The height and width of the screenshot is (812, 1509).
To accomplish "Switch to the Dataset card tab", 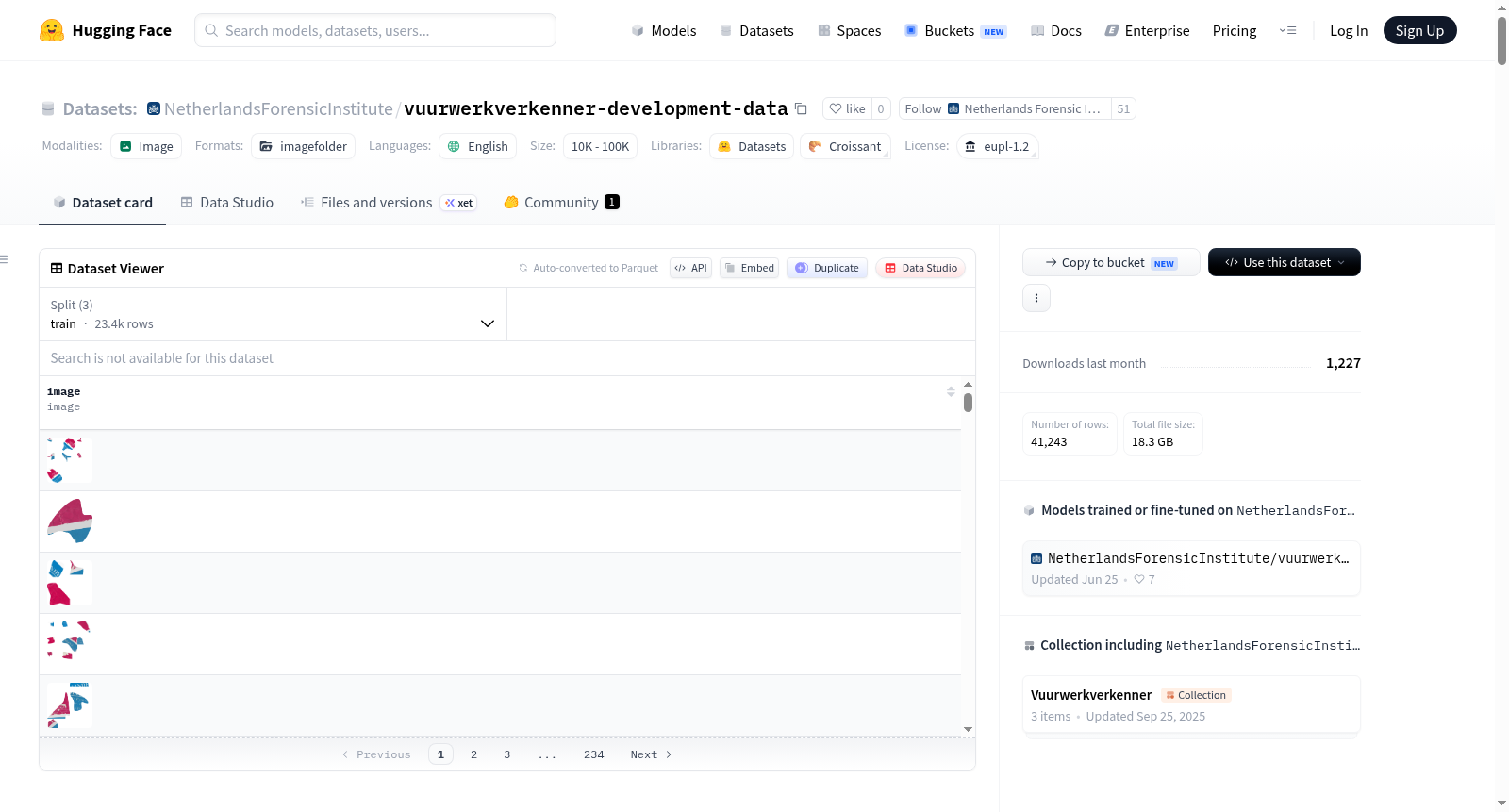I will pyautogui.click(x=102, y=202).
